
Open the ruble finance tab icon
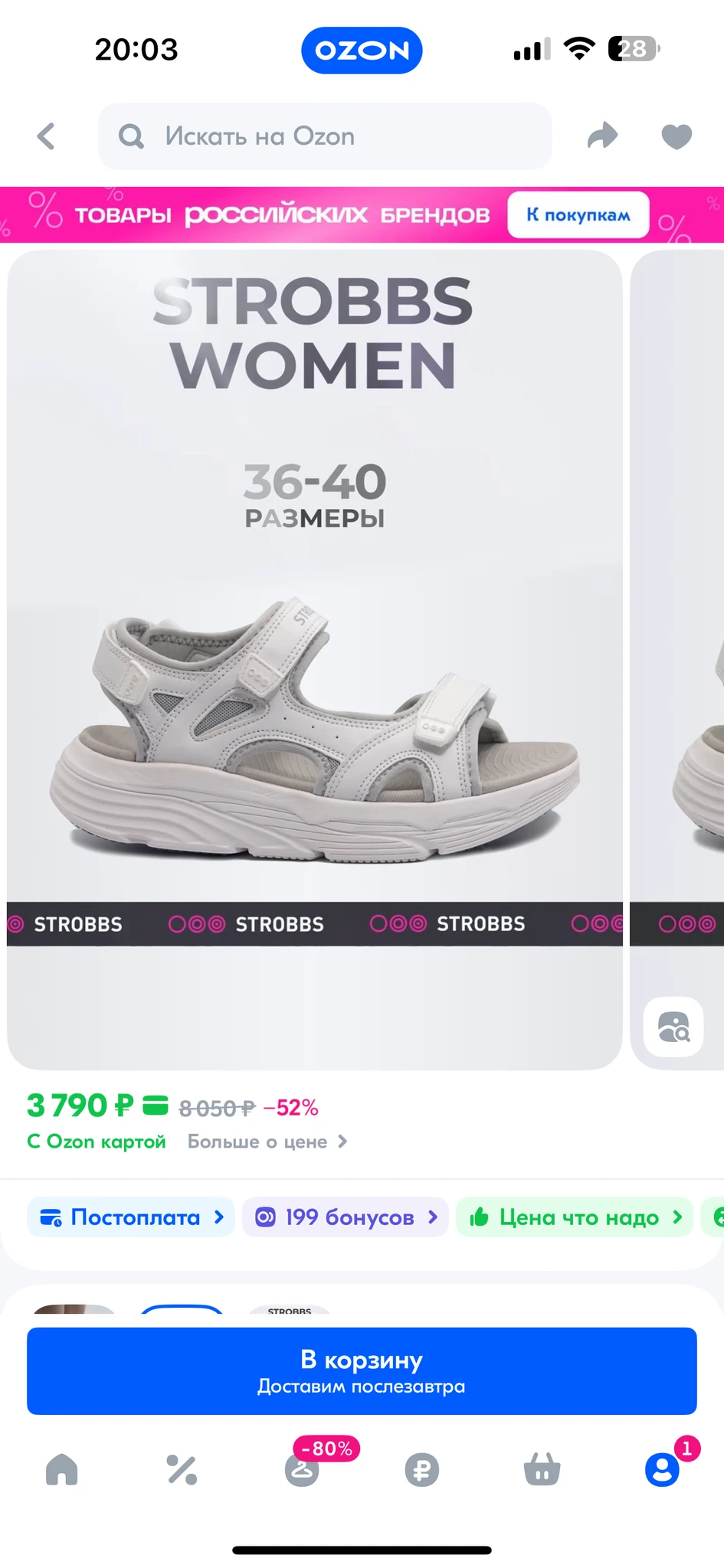[x=422, y=1469]
